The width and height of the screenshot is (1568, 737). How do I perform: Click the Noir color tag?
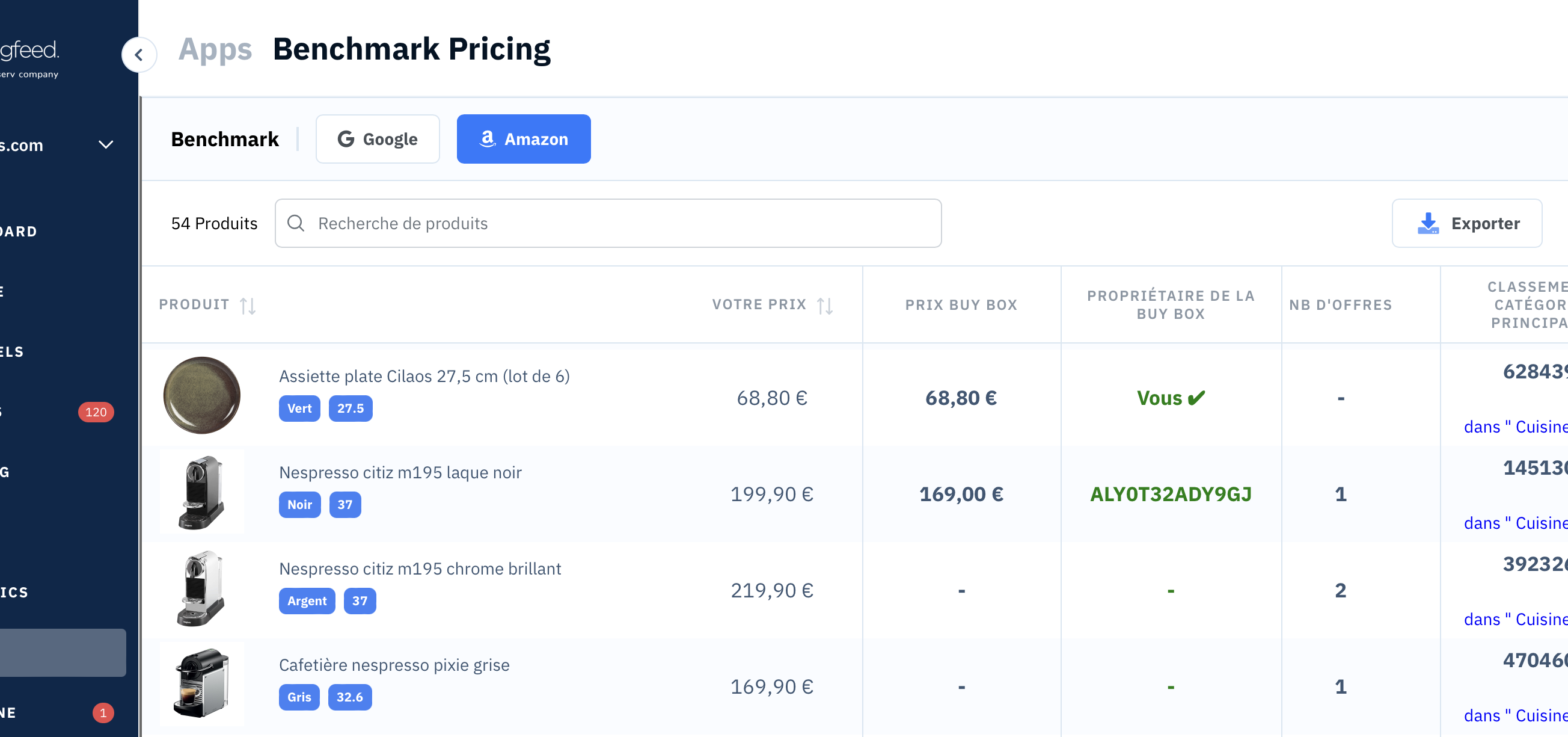299,504
